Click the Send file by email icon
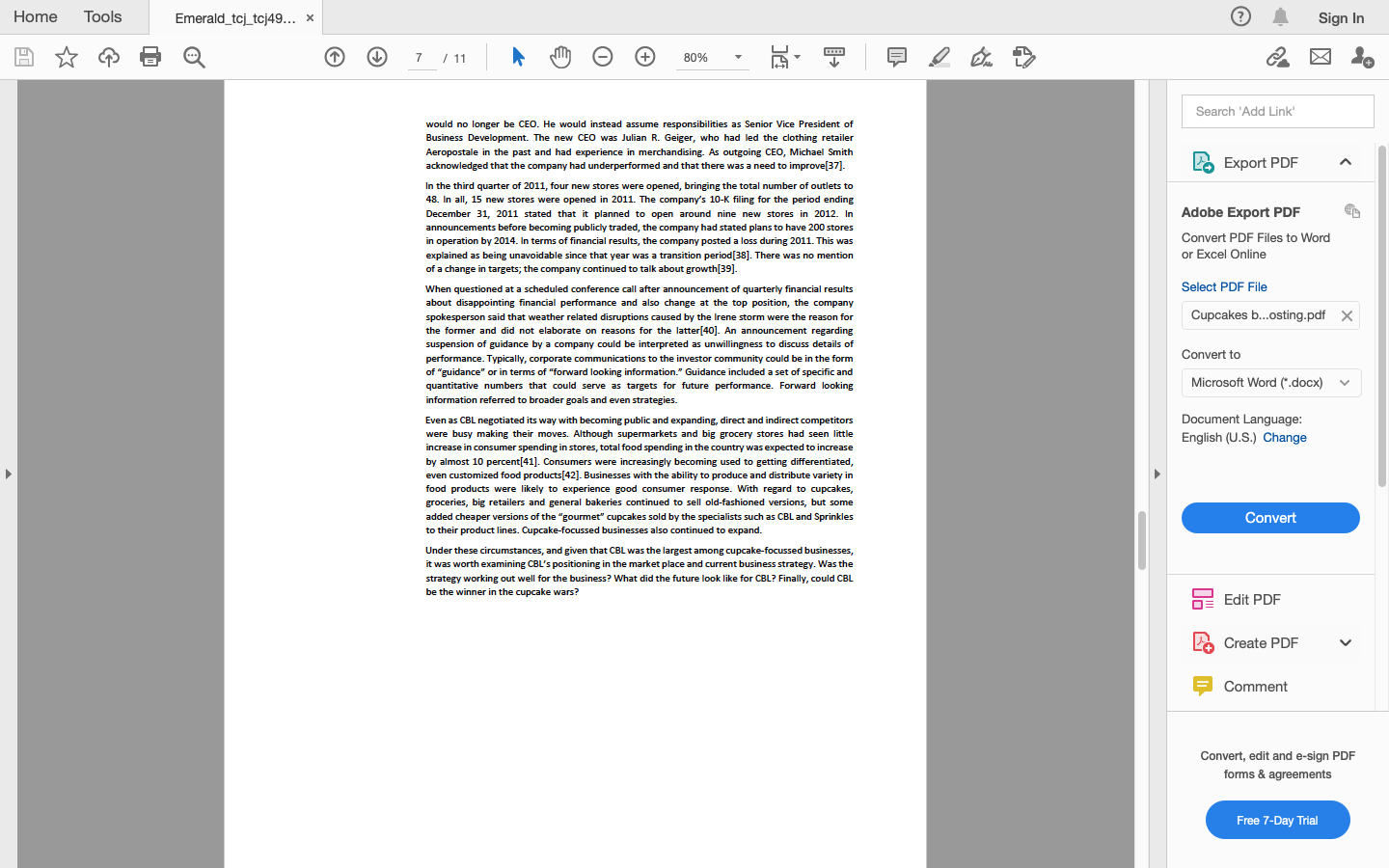This screenshot has width=1389, height=868. [x=1320, y=57]
